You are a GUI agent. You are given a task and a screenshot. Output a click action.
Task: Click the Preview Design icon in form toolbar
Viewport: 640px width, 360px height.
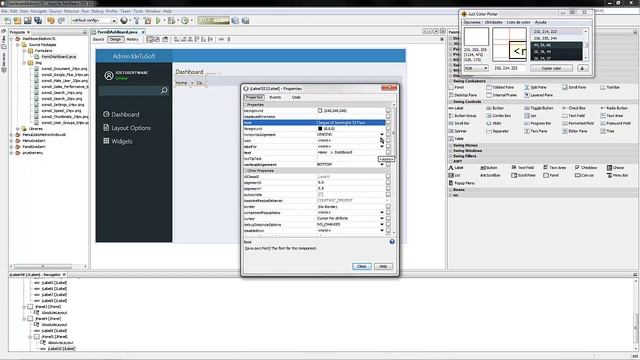pos(165,39)
